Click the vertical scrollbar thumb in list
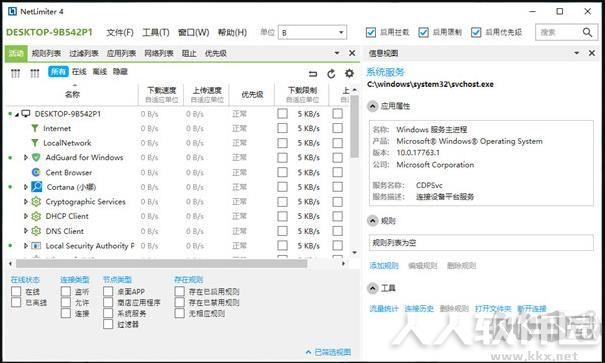The height and width of the screenshot is (363, 605). coord(354,127)
